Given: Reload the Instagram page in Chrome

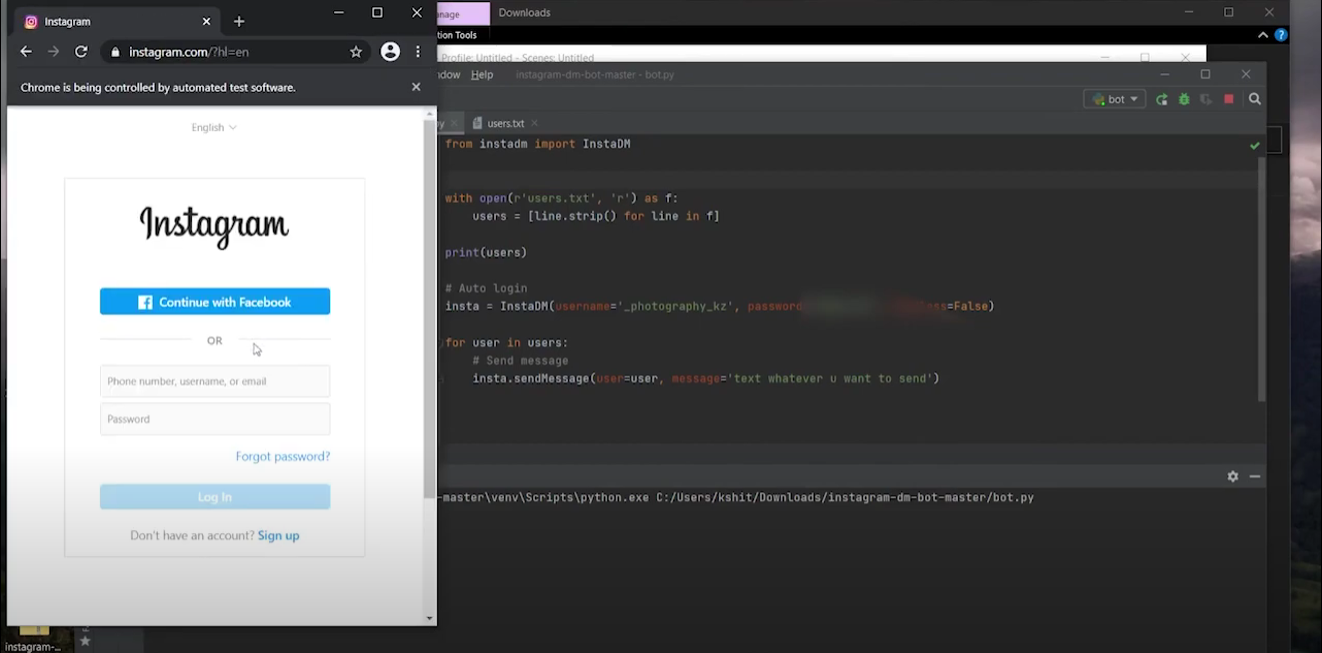Looking at the screenshot, I should (x=81, y=52).
